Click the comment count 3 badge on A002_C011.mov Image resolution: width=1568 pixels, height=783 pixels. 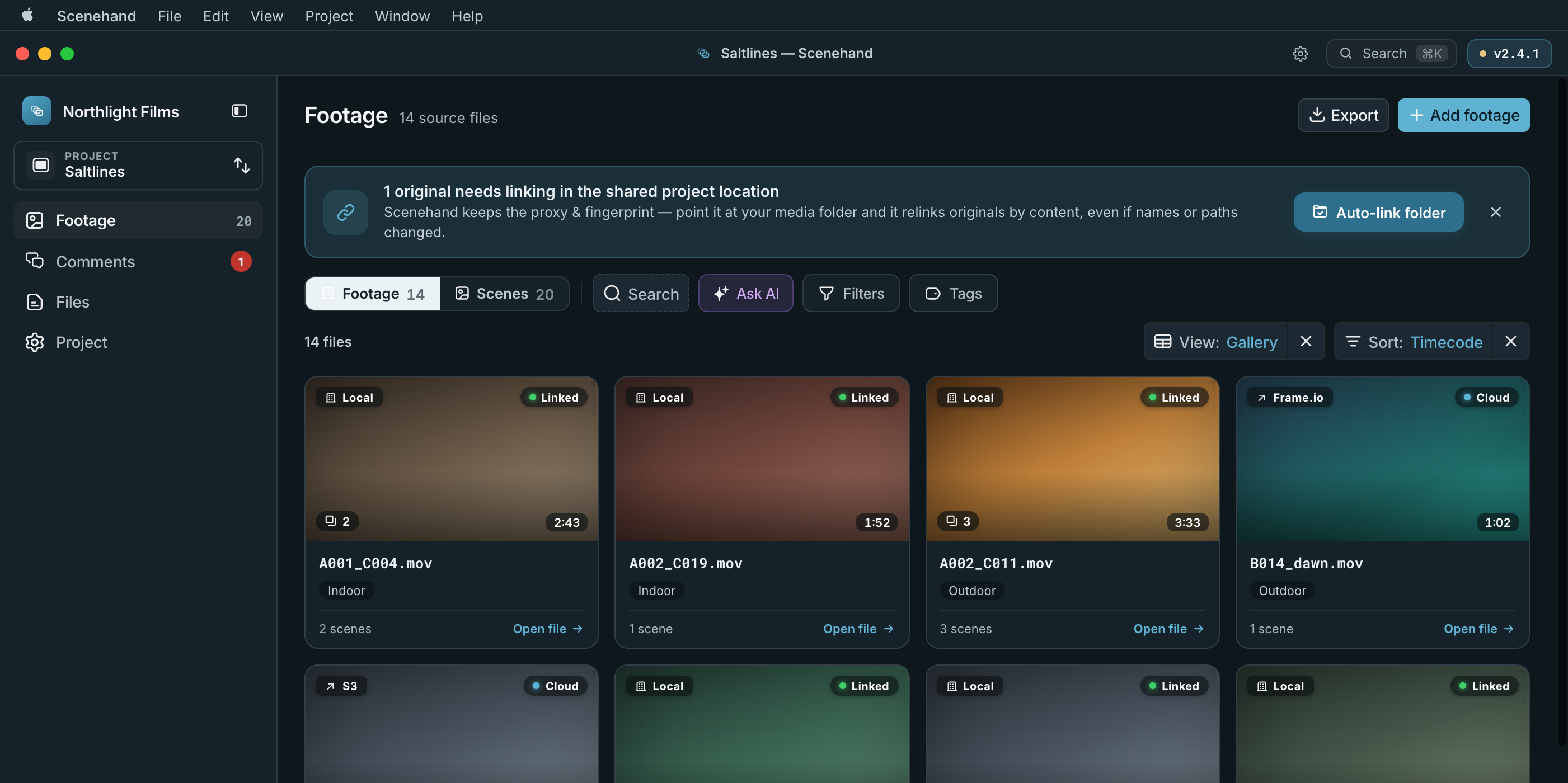(958, 521)
